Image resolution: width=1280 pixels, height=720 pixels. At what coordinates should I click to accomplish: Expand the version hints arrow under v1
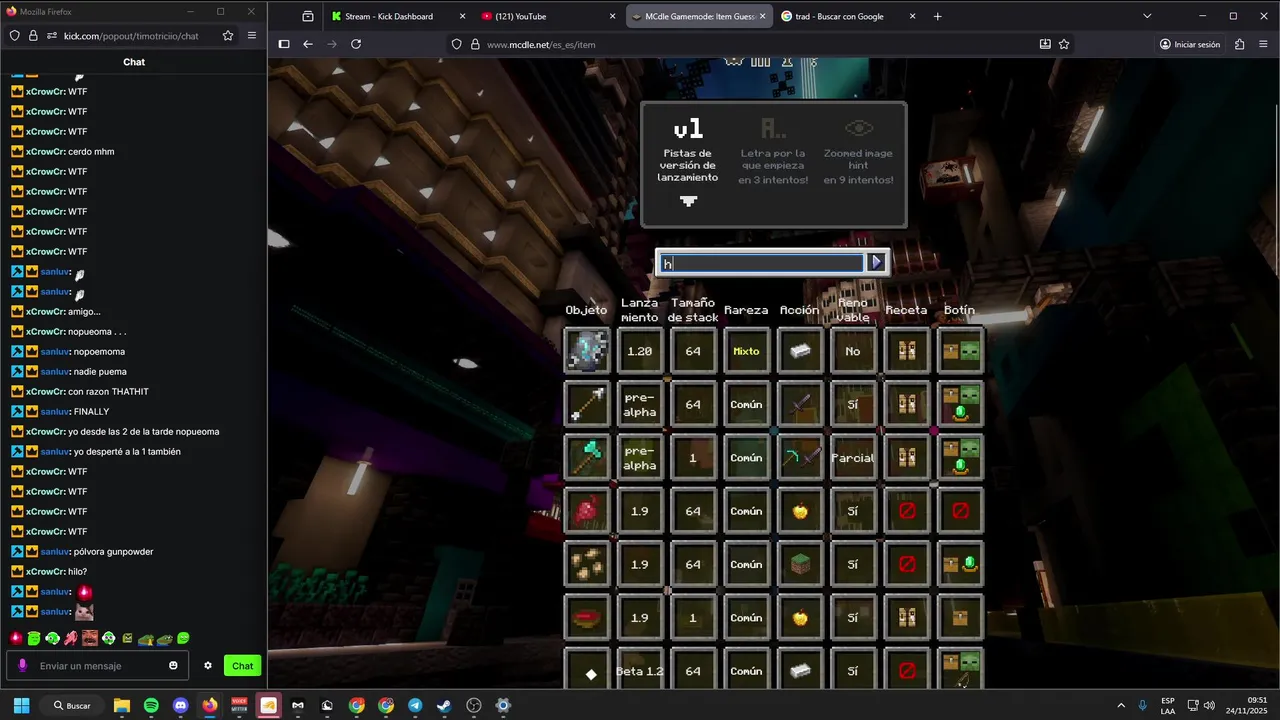688,200
